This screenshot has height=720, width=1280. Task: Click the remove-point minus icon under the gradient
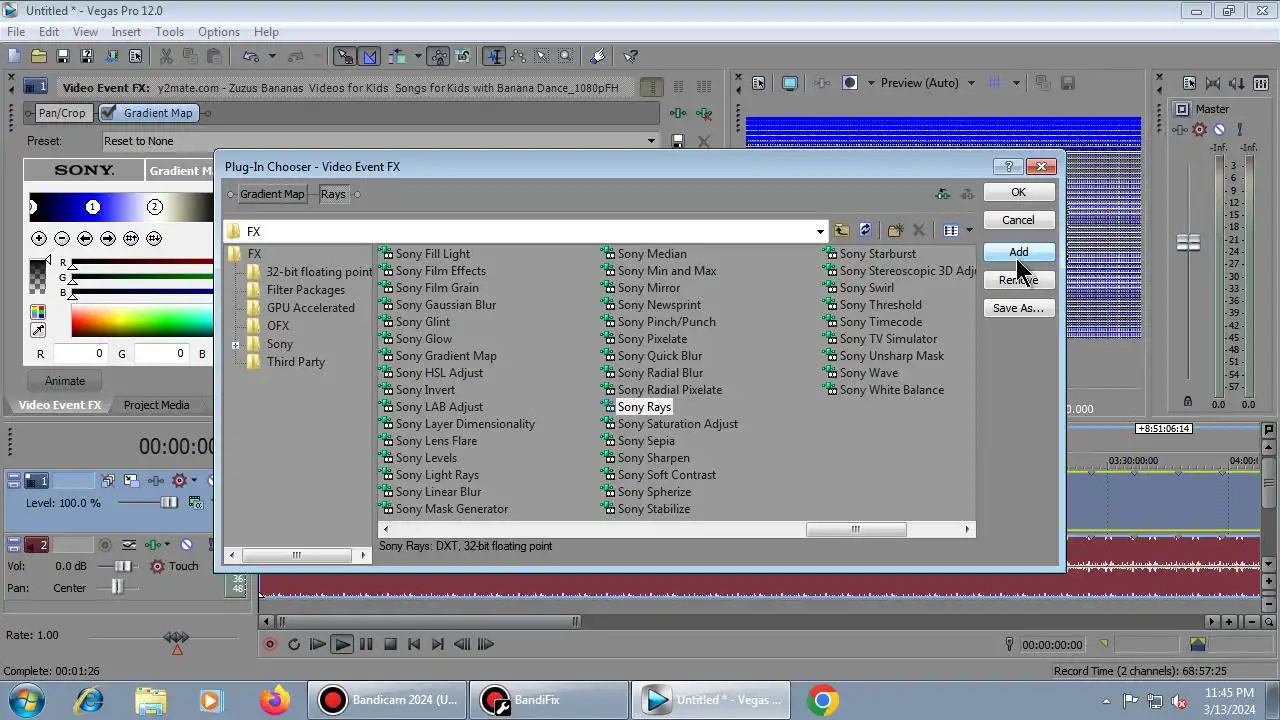click(x=62, y=238)
